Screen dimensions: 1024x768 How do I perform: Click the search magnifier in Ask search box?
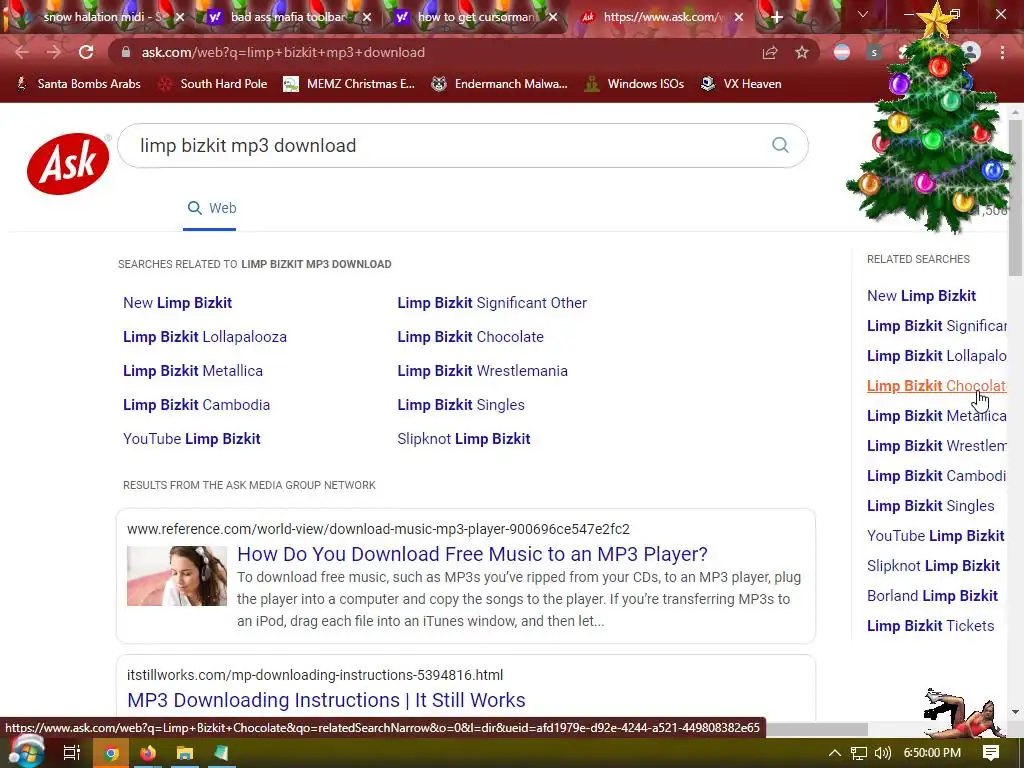(780, 145)
